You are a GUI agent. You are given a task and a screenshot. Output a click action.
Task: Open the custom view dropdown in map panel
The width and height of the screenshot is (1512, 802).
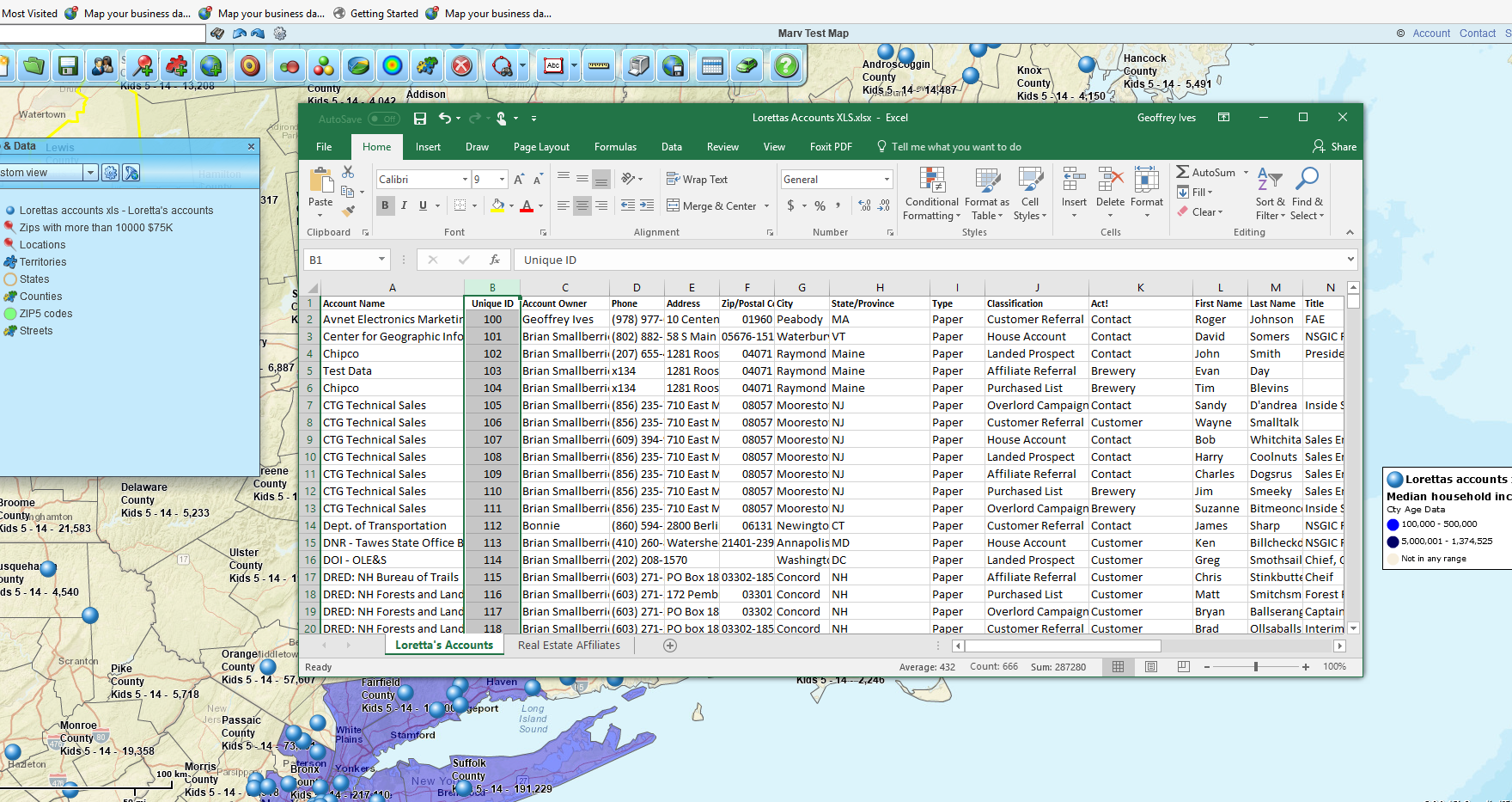pyautogui.click(x=90, y=173)
